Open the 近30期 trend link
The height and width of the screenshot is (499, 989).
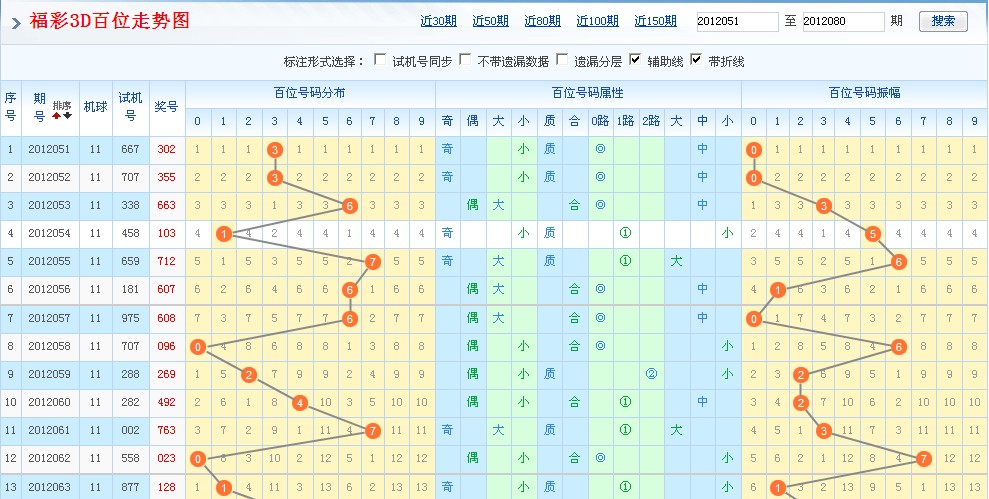[438, 21]
